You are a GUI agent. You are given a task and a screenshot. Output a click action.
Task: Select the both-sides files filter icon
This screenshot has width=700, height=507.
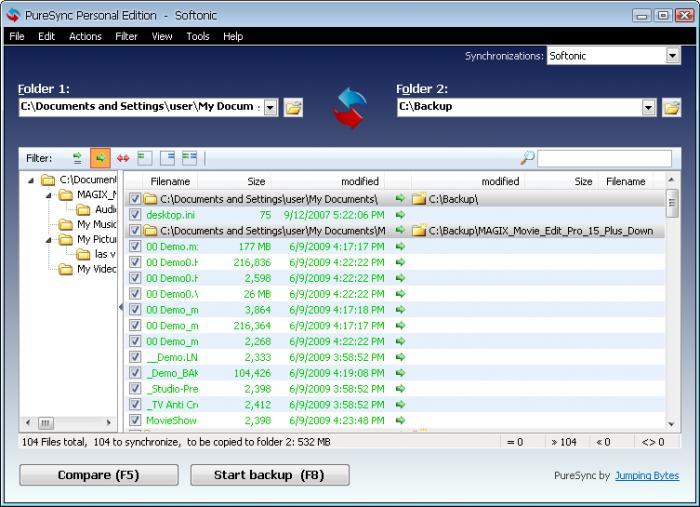(x=189, y=158)
